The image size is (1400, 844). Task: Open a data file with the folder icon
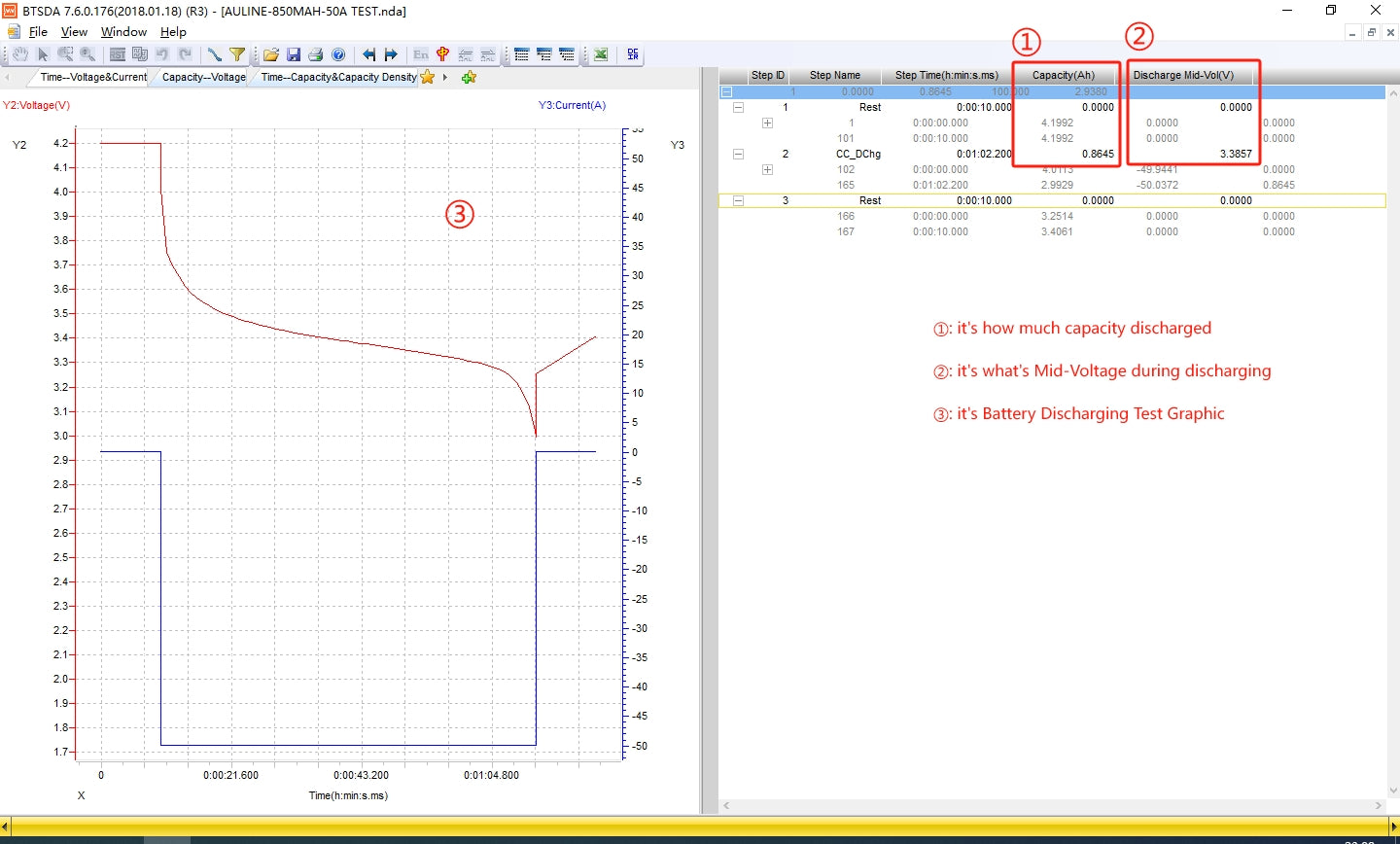pos(271,54)
